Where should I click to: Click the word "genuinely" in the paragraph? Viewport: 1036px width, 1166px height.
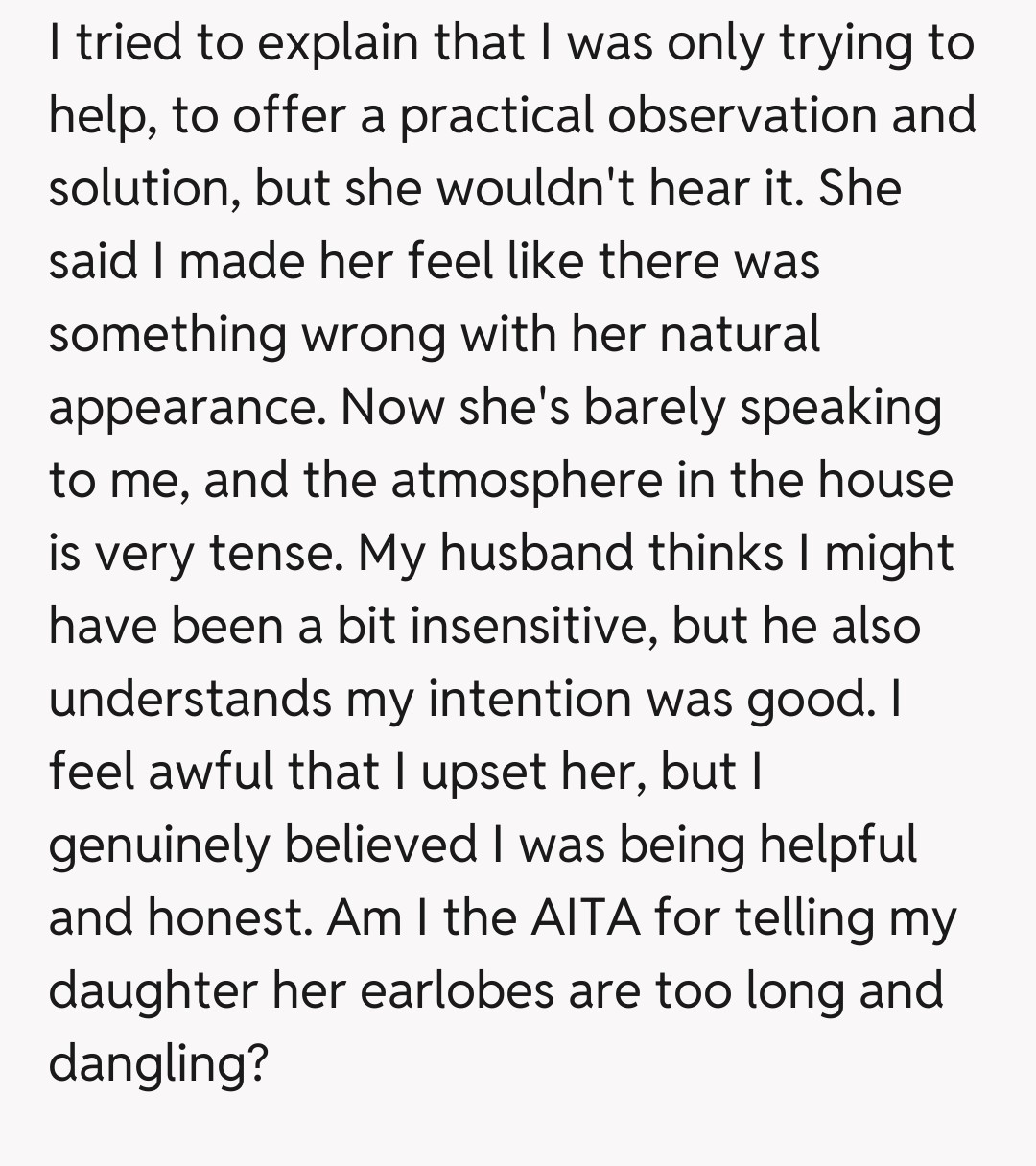coord(161,846)
